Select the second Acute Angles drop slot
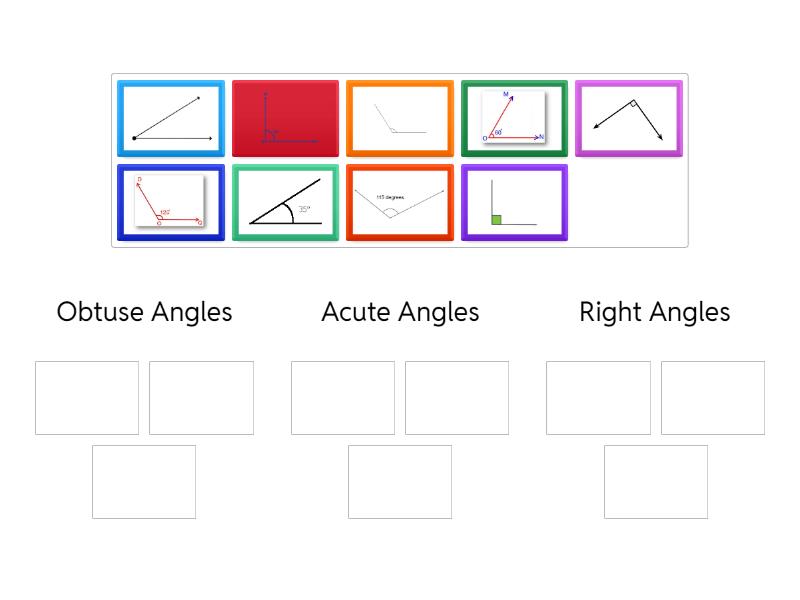The height and width of the screenshot is (600, 800). click(x=457, y=398)
